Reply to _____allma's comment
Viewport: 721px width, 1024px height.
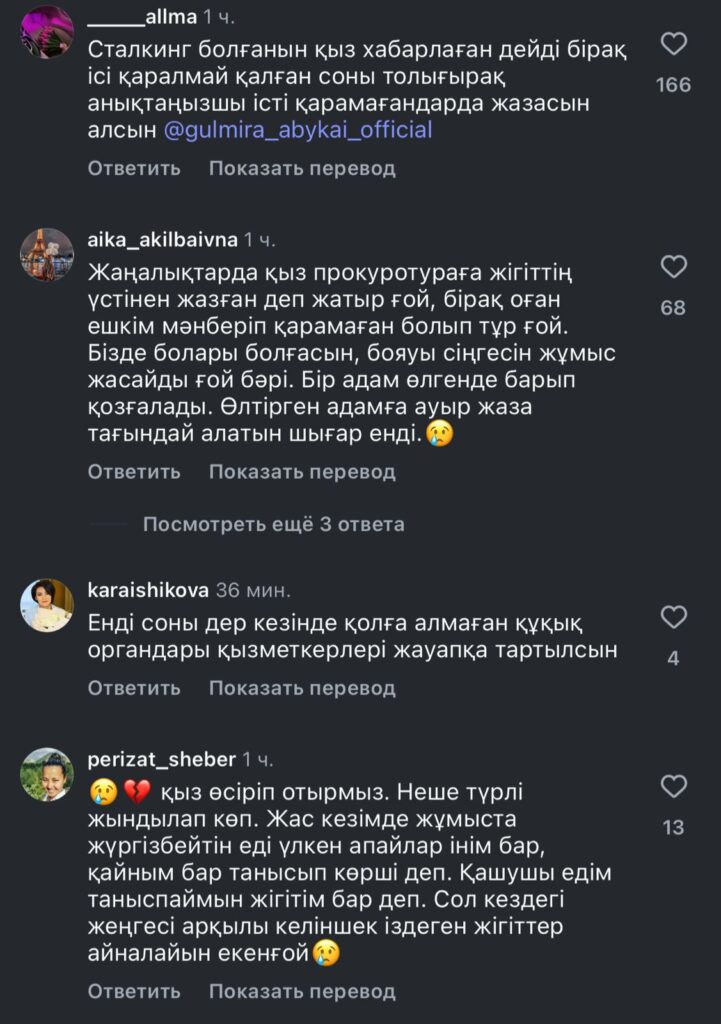click(x=134, y=169)
